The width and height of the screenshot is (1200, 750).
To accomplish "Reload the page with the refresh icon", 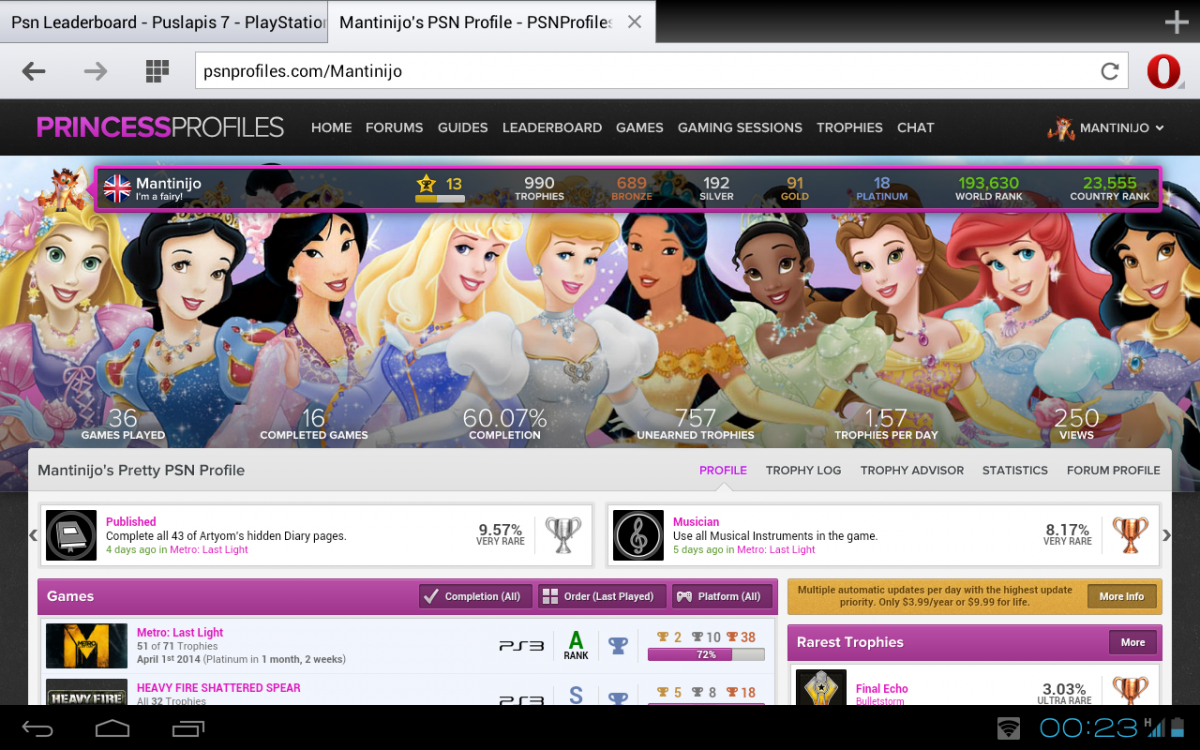I will tap(1109, 71).
